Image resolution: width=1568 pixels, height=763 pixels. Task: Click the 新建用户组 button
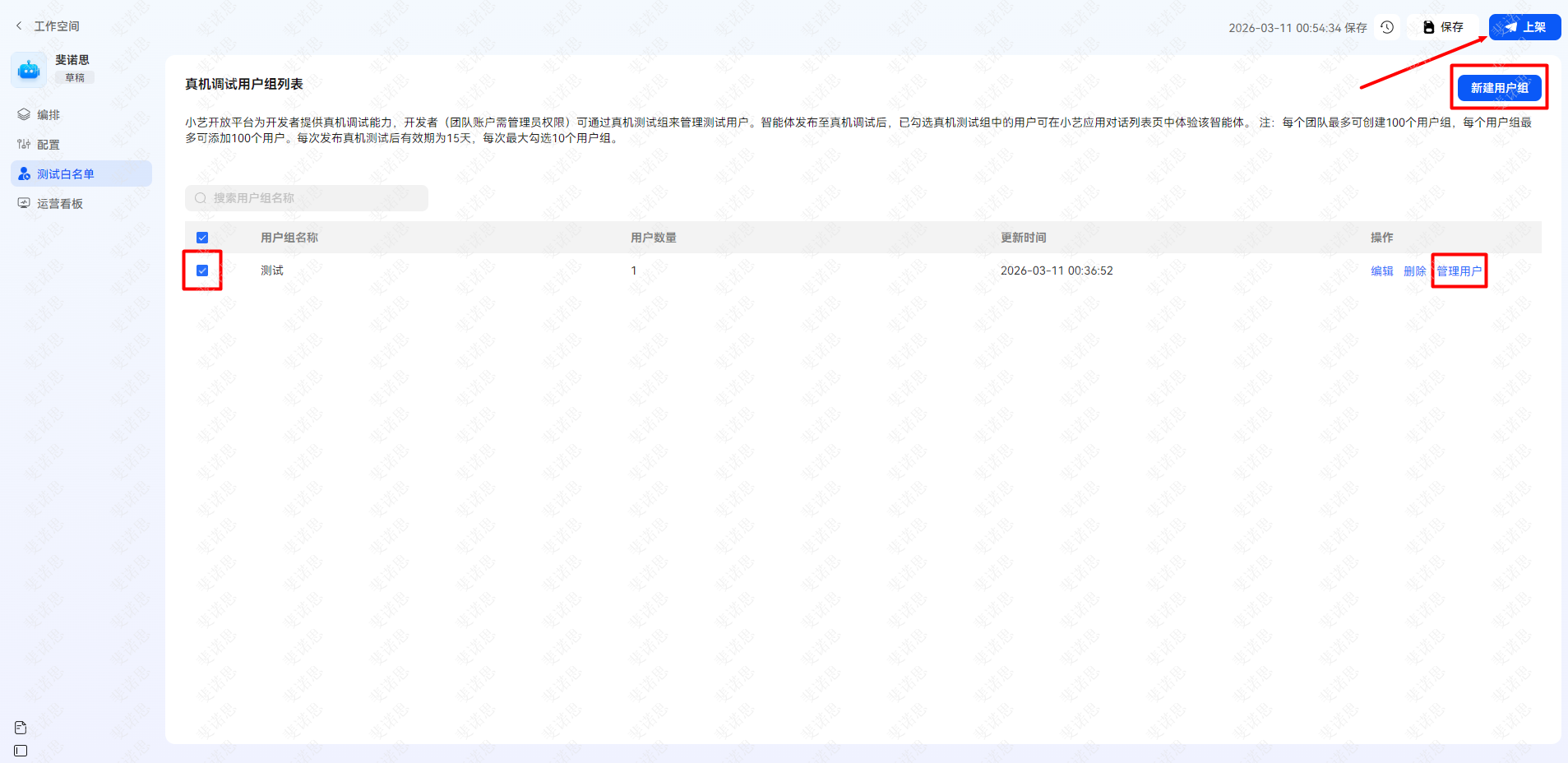(x=1499, y=88)
